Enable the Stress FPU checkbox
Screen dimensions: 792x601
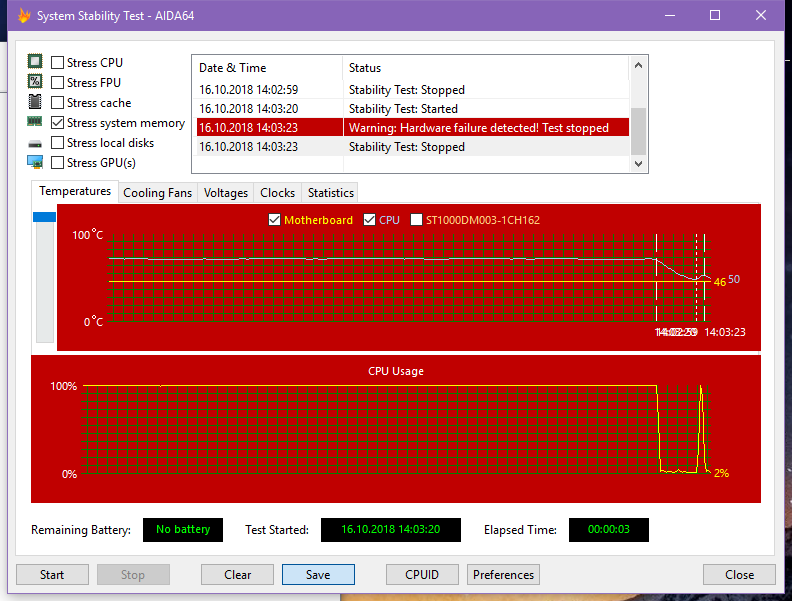click(58, 82)
